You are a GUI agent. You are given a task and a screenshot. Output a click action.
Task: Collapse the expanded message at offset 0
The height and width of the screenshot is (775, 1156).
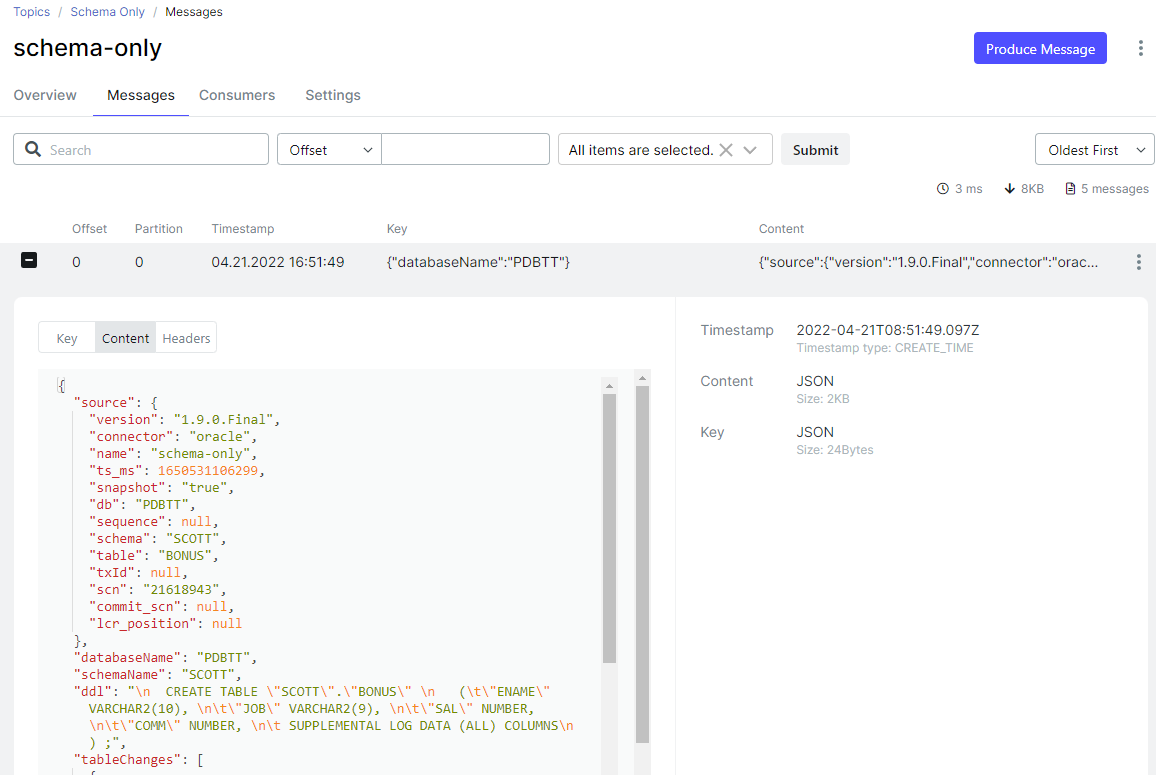pos(29,260)
